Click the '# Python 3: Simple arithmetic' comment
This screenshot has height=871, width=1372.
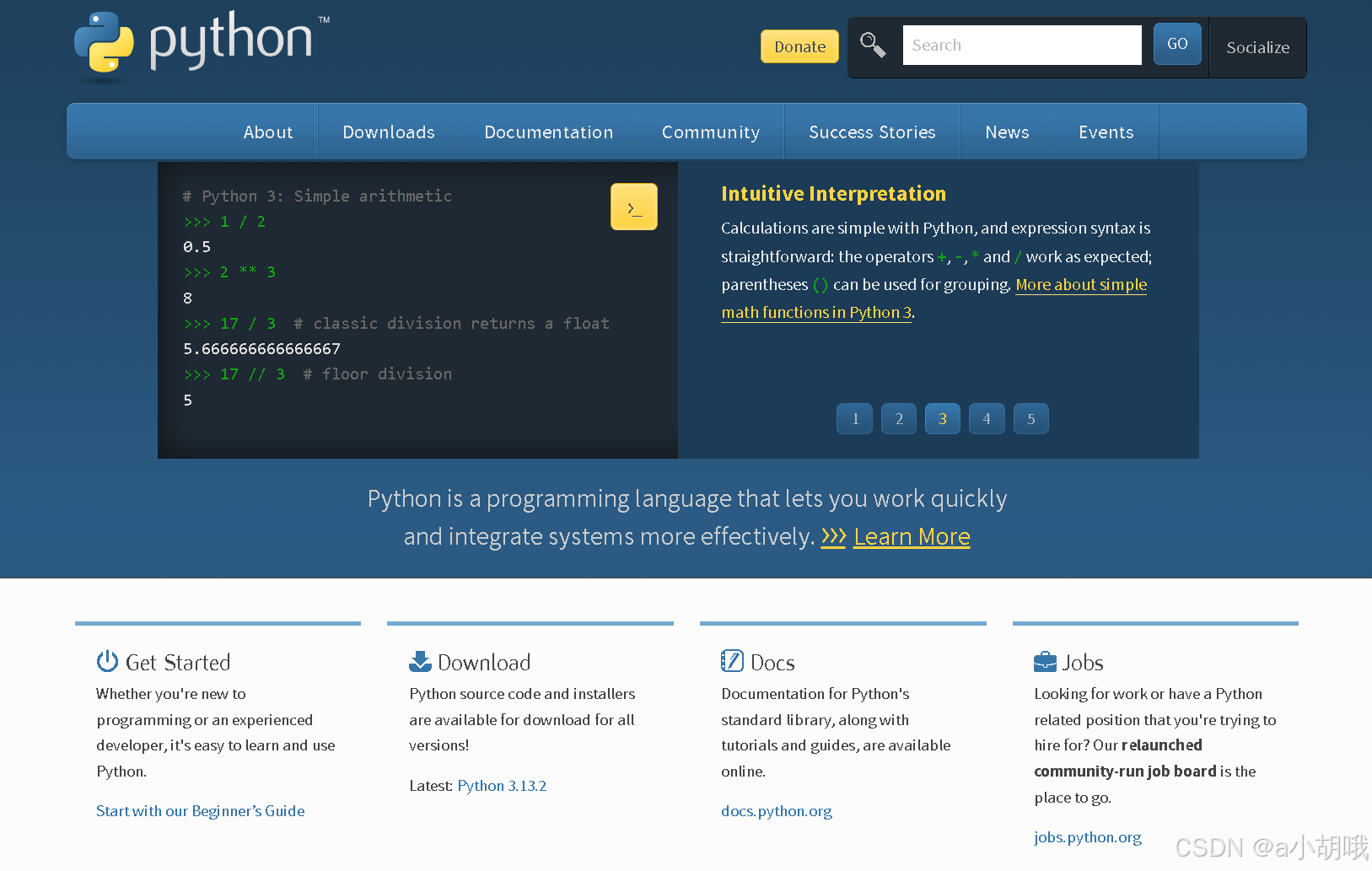pyautogui.click(x=317, y=196)
